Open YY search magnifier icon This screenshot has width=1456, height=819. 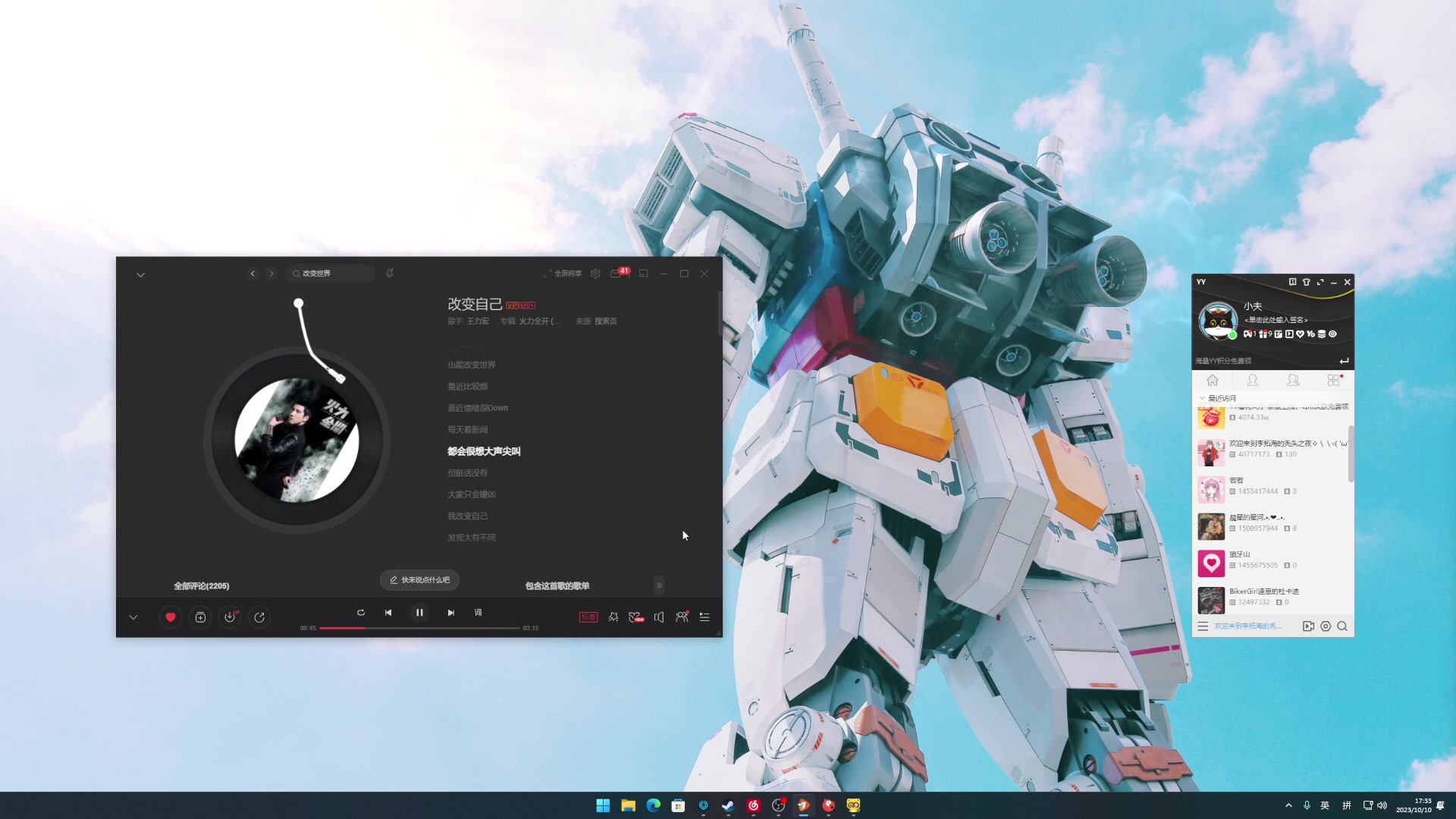point(1342,626)
